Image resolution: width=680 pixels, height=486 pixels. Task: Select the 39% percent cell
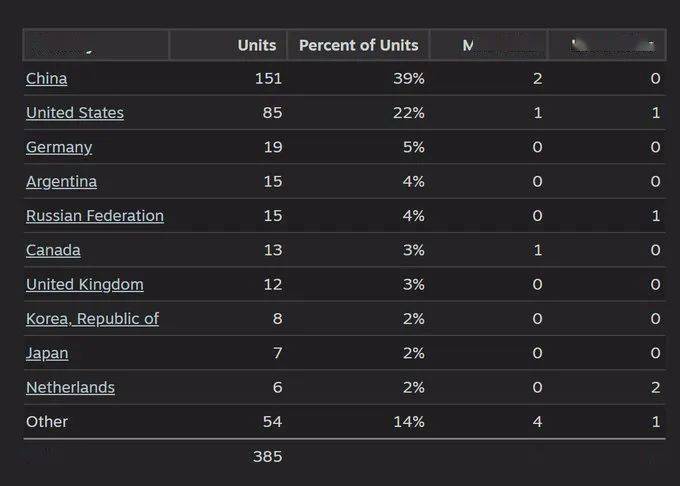410,78
